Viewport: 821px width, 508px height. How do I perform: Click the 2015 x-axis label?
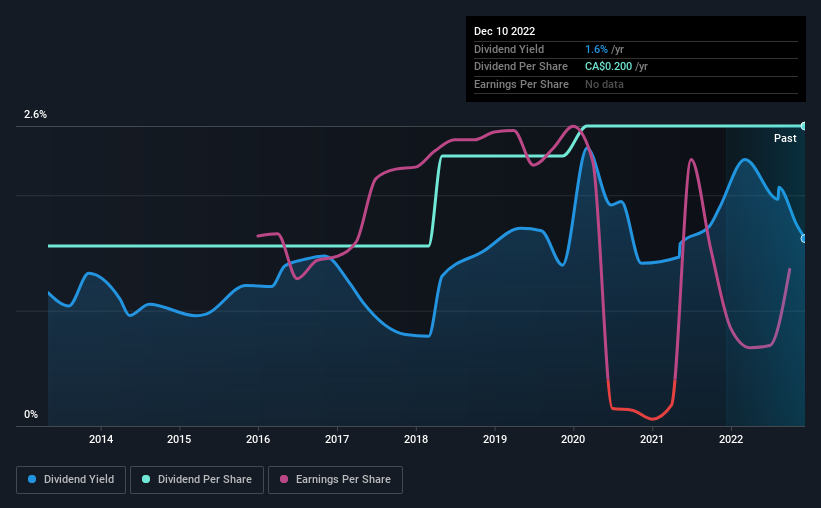[x=179, y=439]
